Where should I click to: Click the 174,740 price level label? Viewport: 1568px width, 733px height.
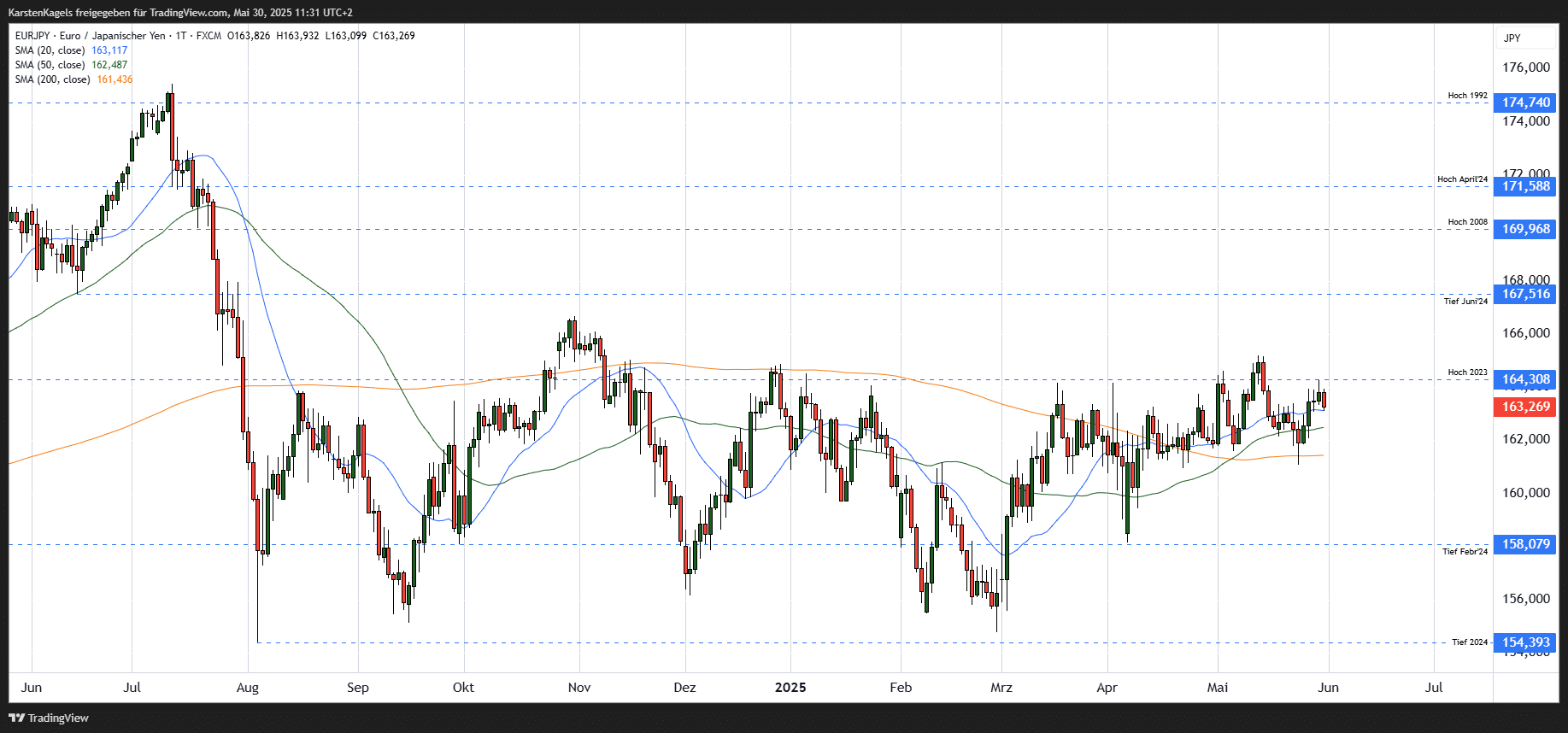[1525, 103]
